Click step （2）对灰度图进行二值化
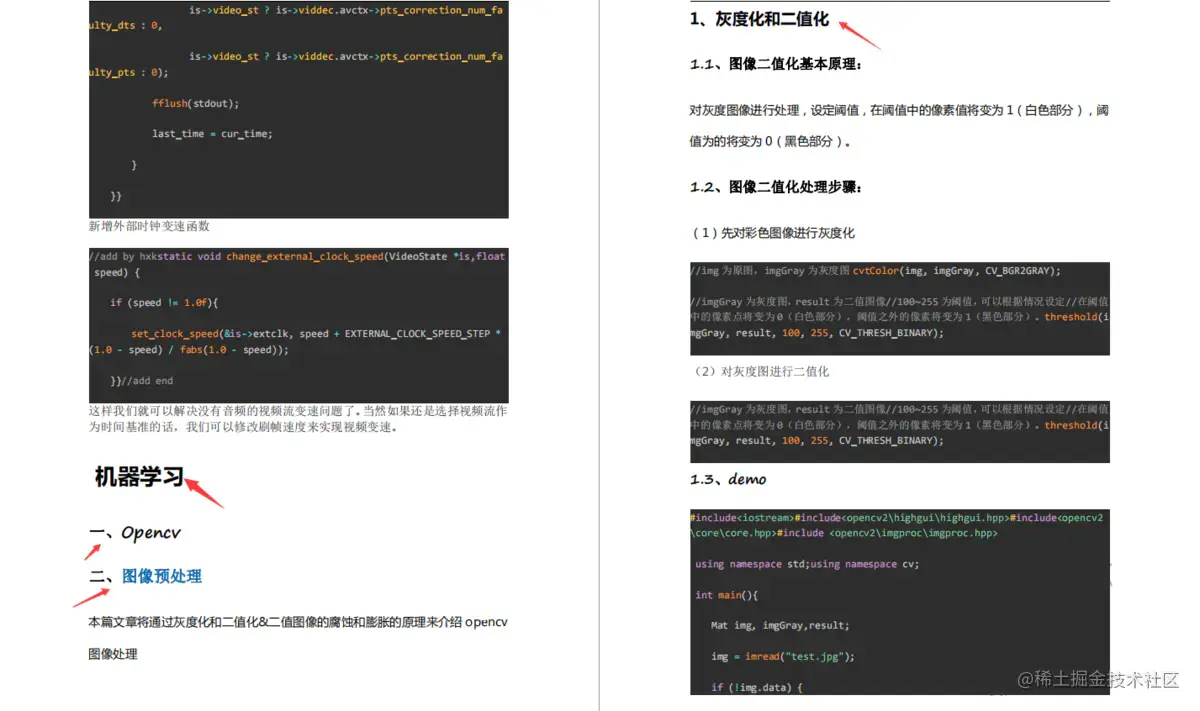 coord(760,371)
